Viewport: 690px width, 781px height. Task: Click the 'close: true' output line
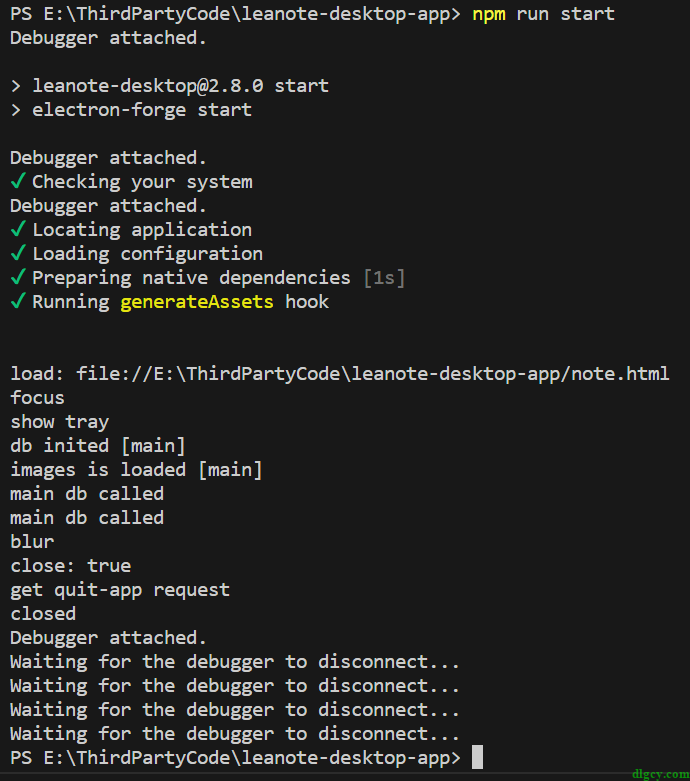point(71,566)
